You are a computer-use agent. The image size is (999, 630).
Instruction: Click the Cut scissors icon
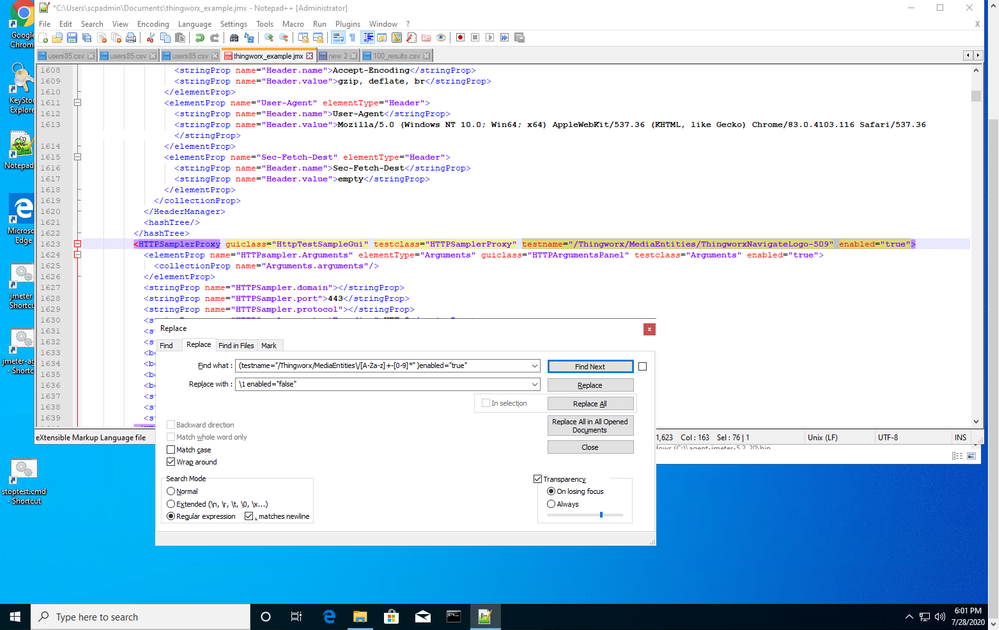[x=150, y=38]
